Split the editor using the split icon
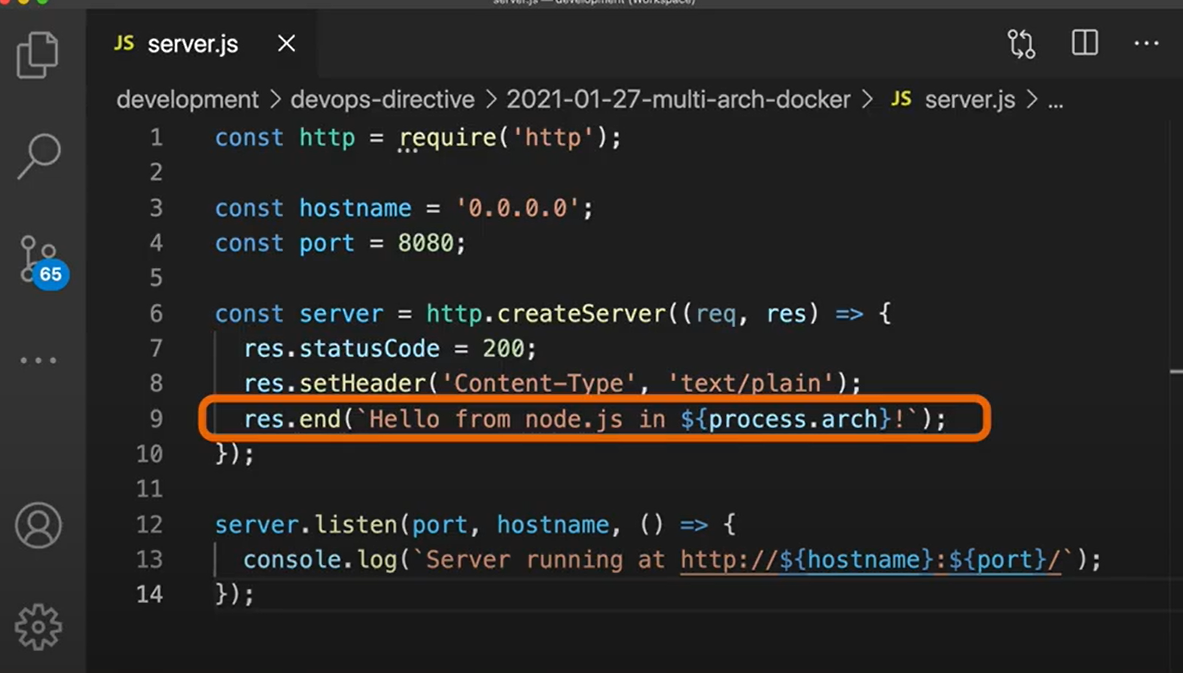Viewport: 1183px width, 673px height. pyautogui.click(x=1084, y=43)
